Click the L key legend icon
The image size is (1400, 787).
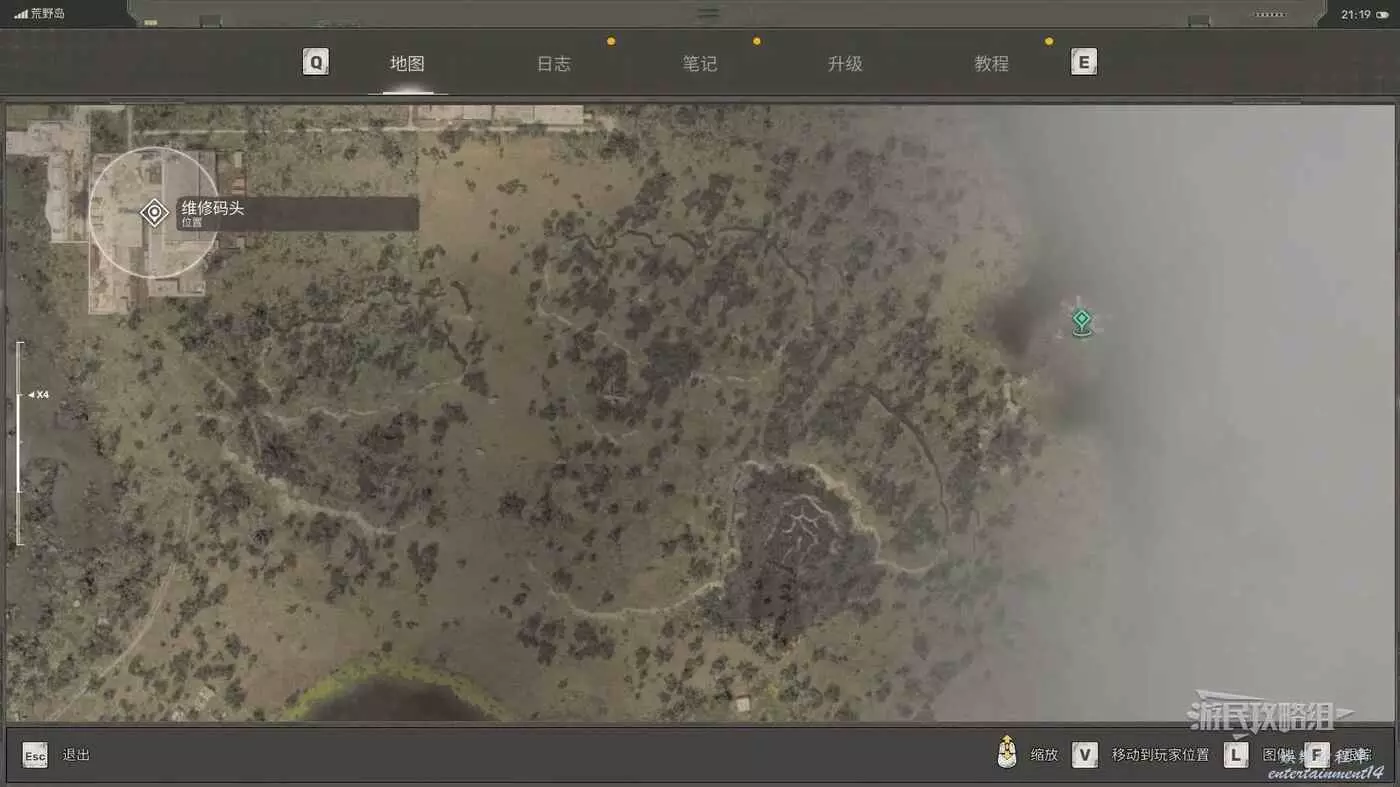[1236, 755]
